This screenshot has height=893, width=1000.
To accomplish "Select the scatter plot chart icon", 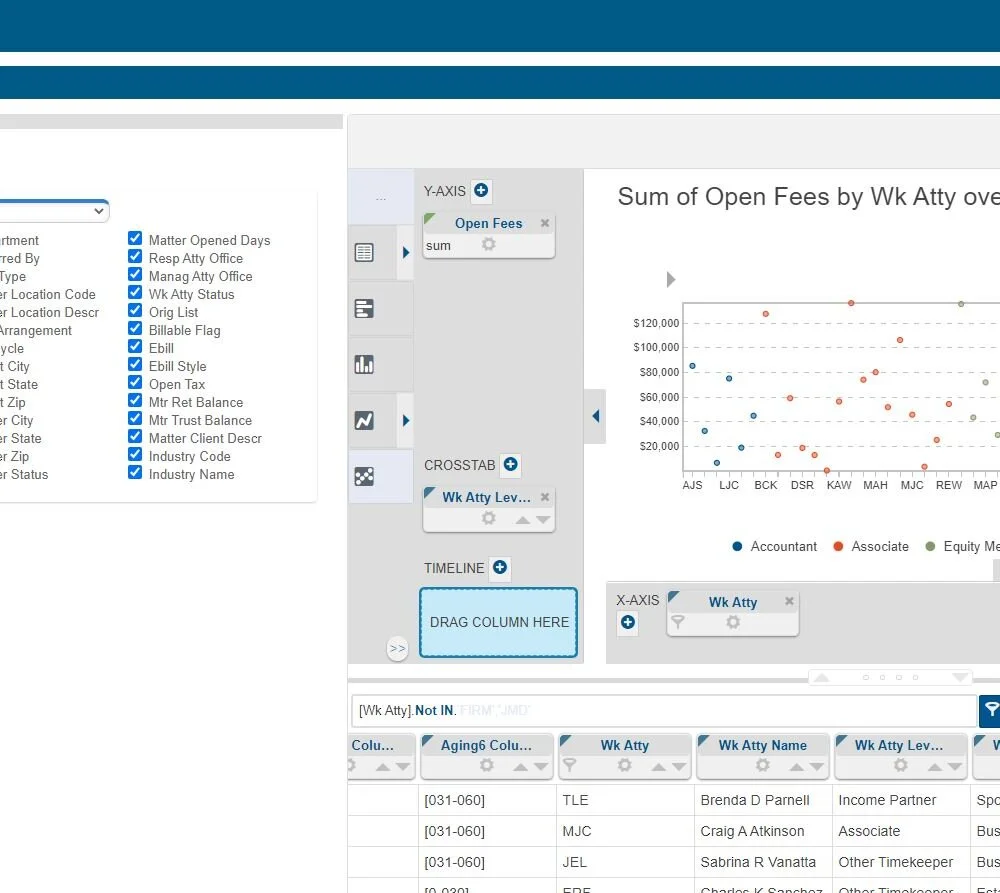I will click(x=364, y=476).
